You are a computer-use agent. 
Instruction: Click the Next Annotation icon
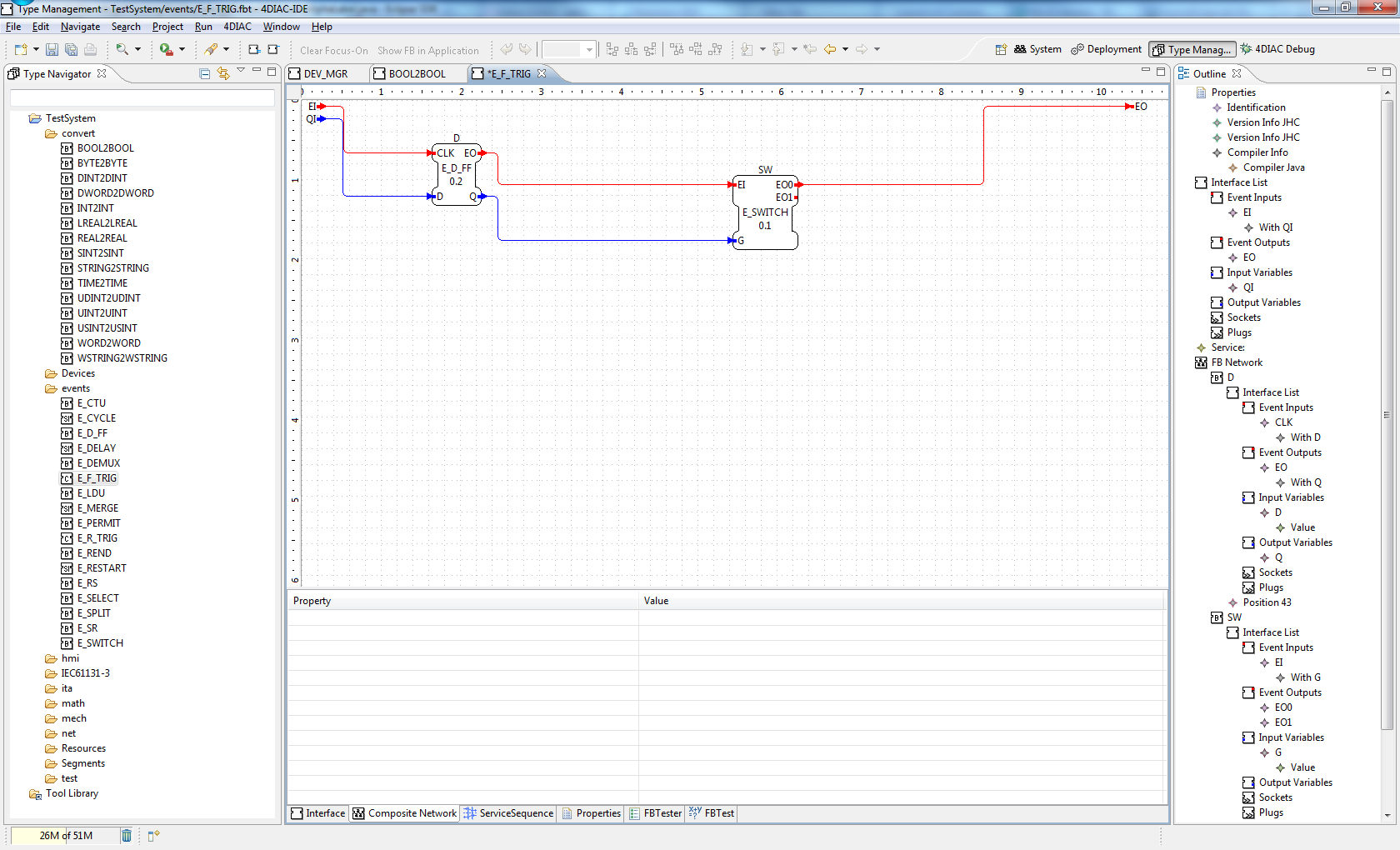[x=747, y=50]
